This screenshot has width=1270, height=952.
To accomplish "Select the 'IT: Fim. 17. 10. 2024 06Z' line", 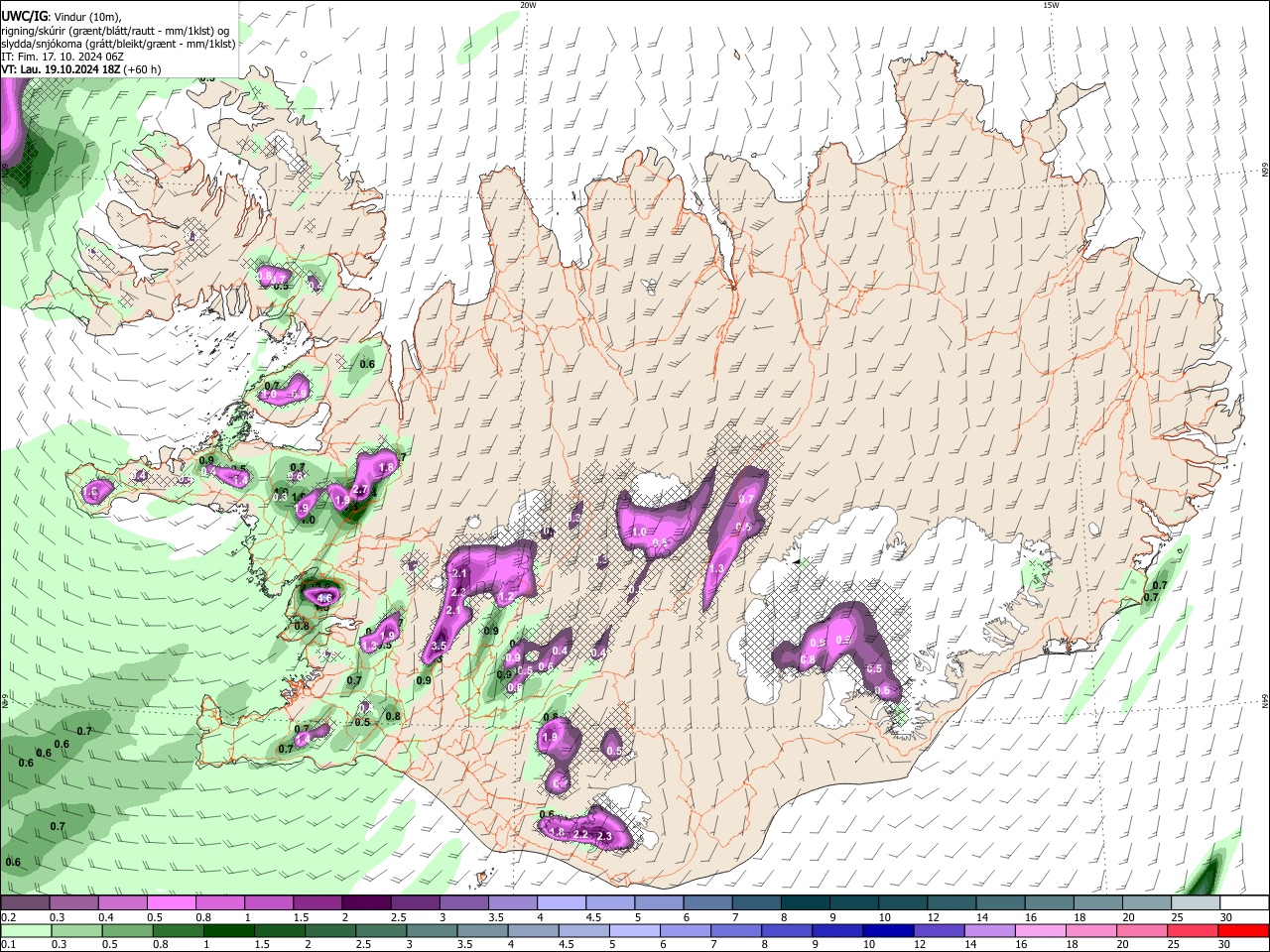I will coord(63,57).
